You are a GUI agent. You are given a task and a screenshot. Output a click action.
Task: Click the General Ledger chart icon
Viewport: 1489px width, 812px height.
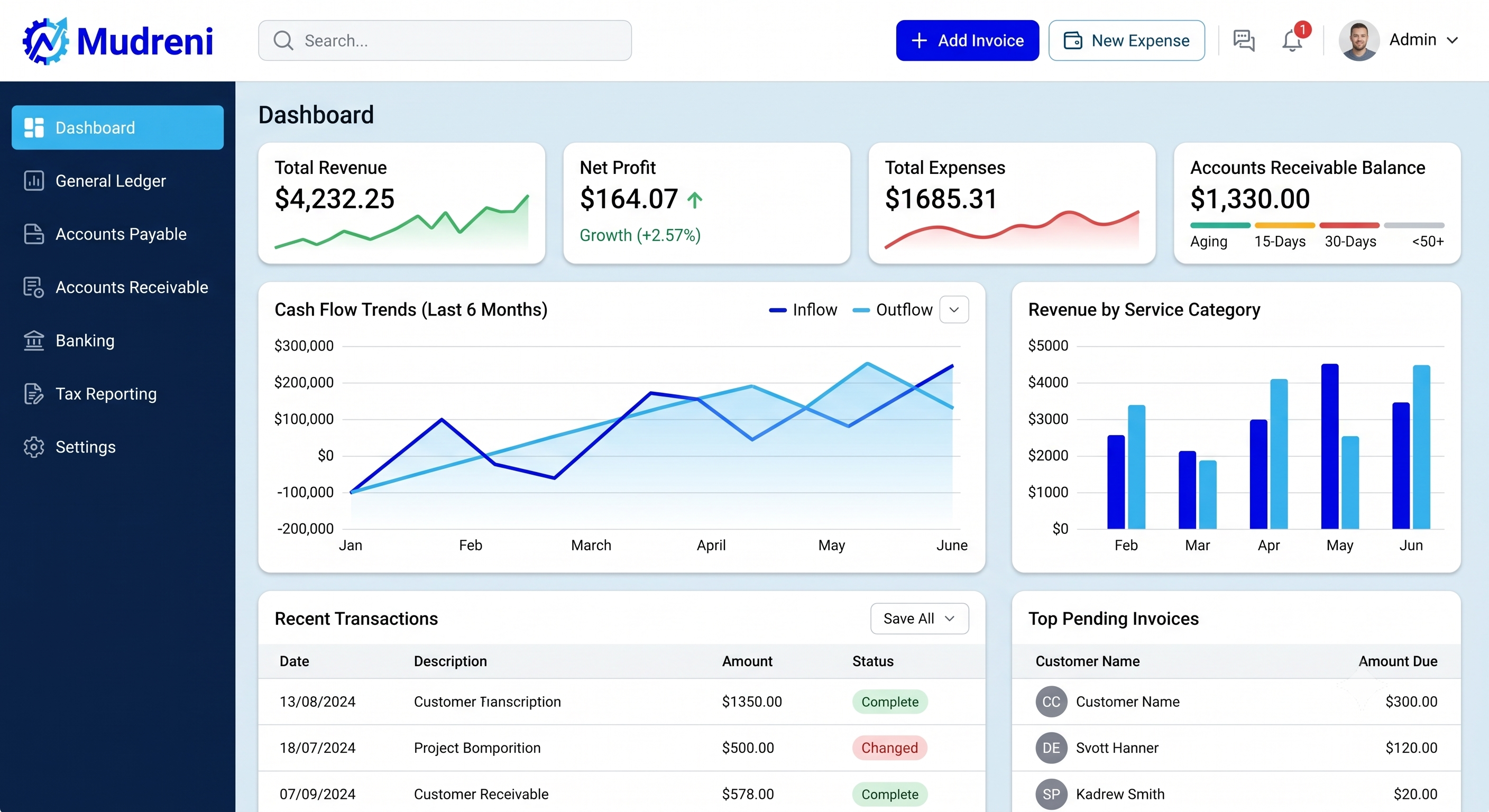34,181
